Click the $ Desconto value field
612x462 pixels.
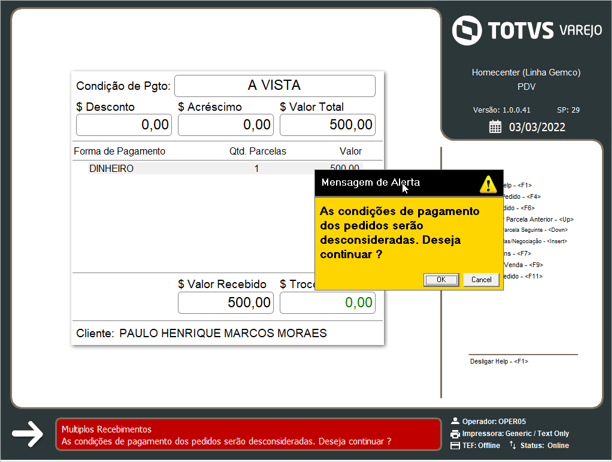click(124, 125)
